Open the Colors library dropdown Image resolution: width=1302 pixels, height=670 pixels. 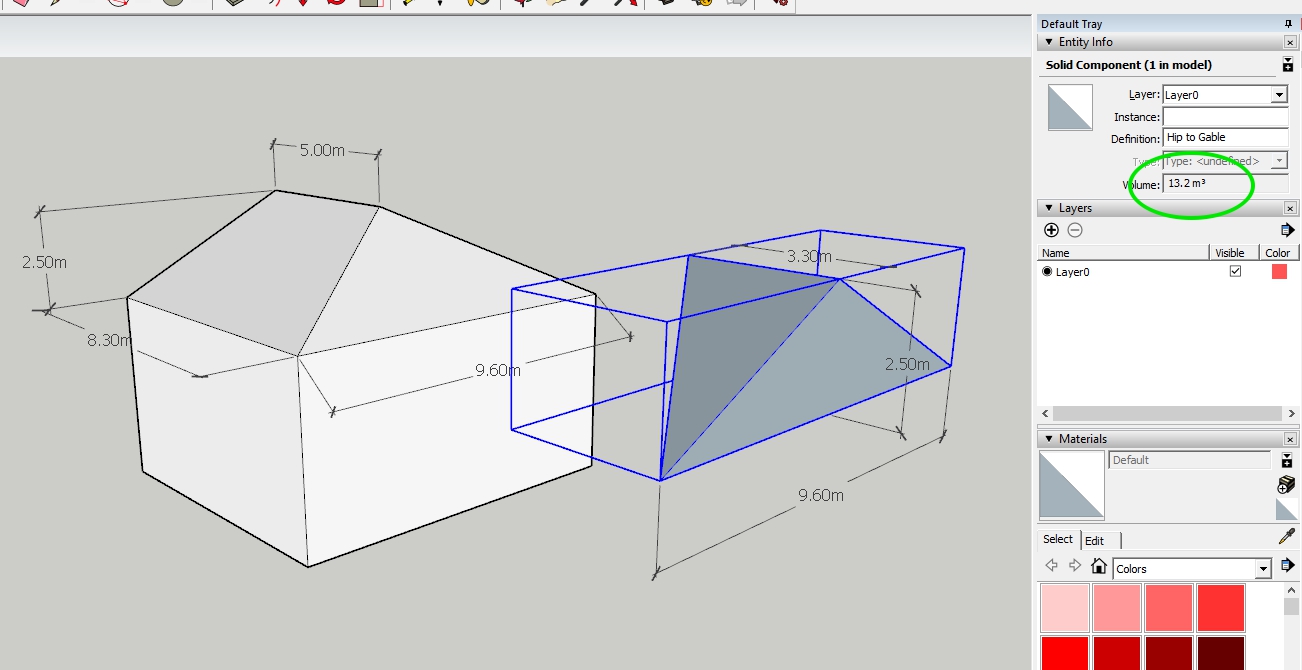(x=1263, y=569)
